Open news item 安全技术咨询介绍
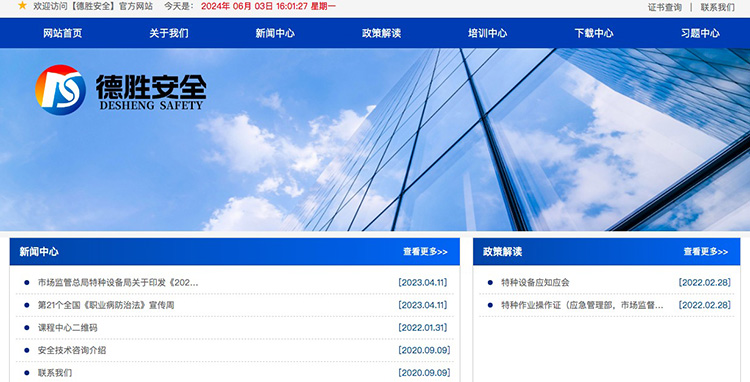Screen dimensions: 750x382 (72, 350)
